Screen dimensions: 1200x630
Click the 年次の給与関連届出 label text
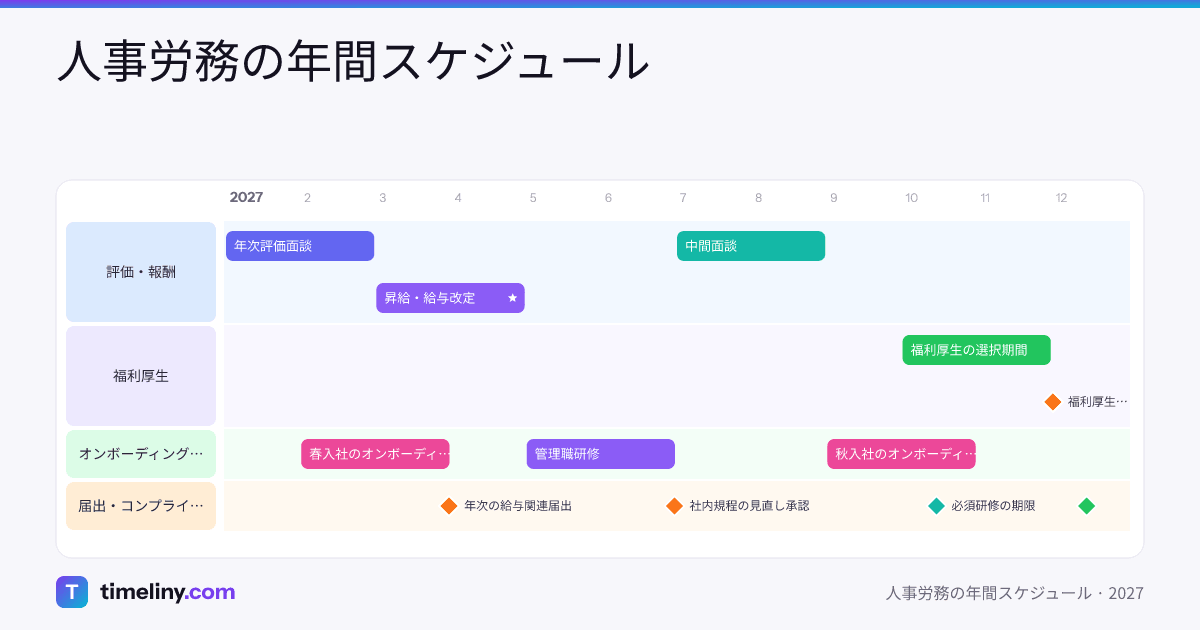click(x=518, y=506)
